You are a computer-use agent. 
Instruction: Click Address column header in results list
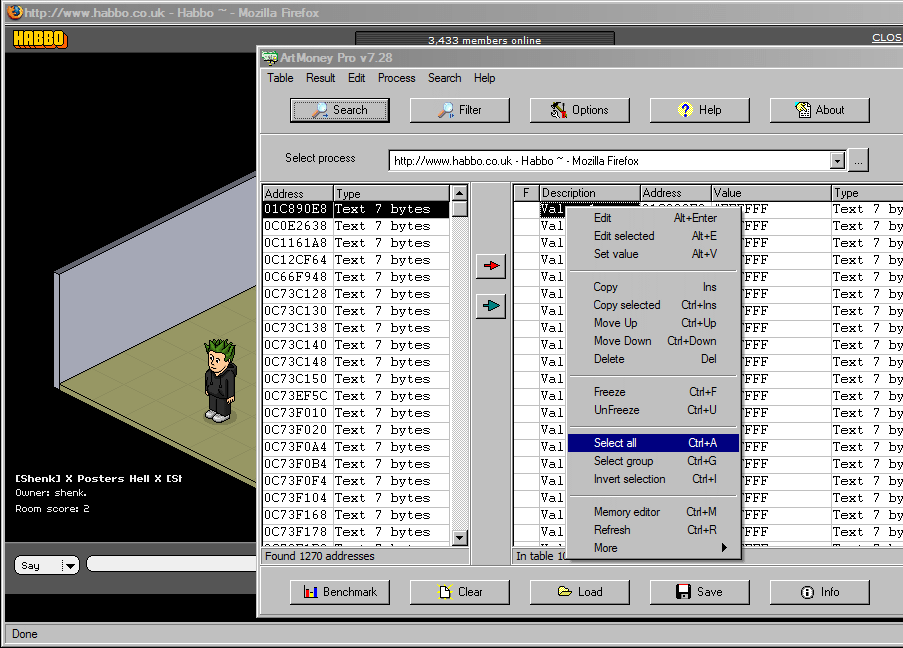(x=298, y=193)
